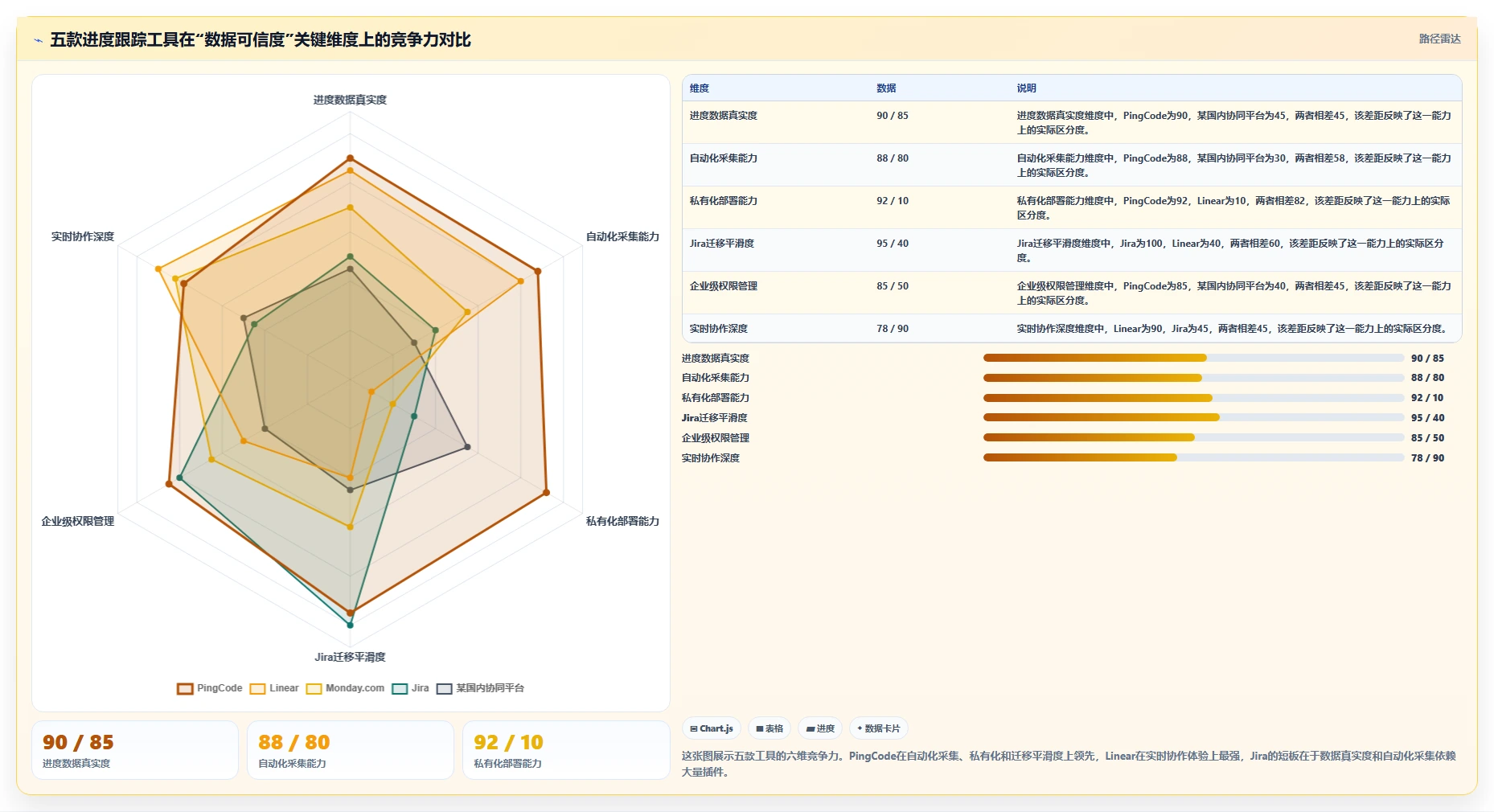Select table row 私有化部署能力

tap(1072, 207)
